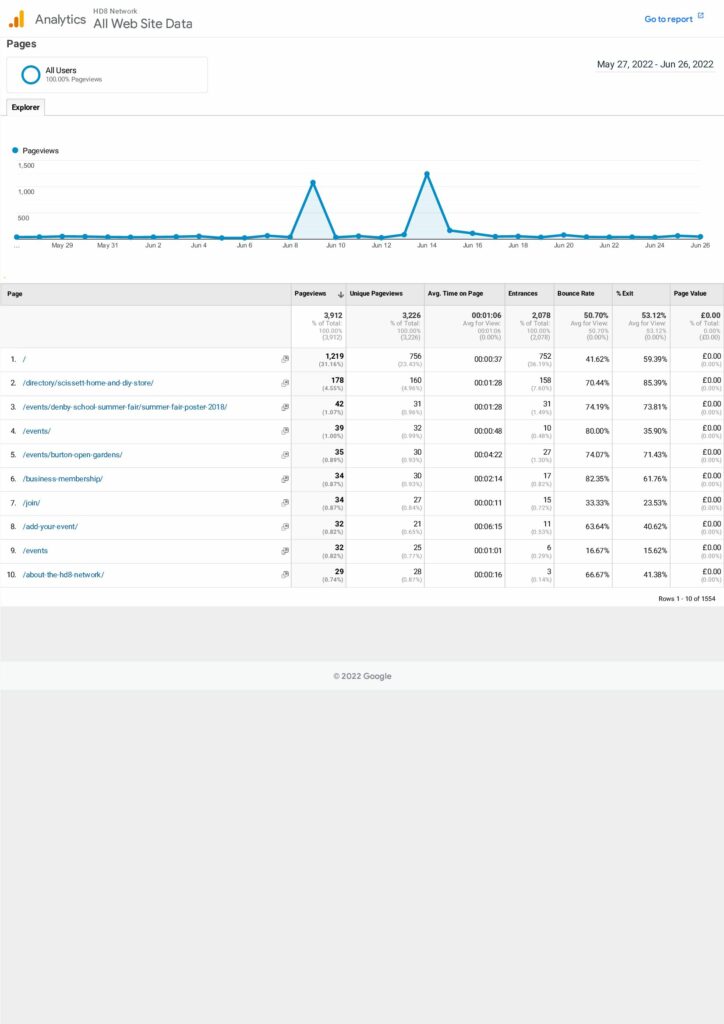This screenshot has width=724, height=1024.
Task: Click the Google Analytics logo icon
Action: [16, 19]
